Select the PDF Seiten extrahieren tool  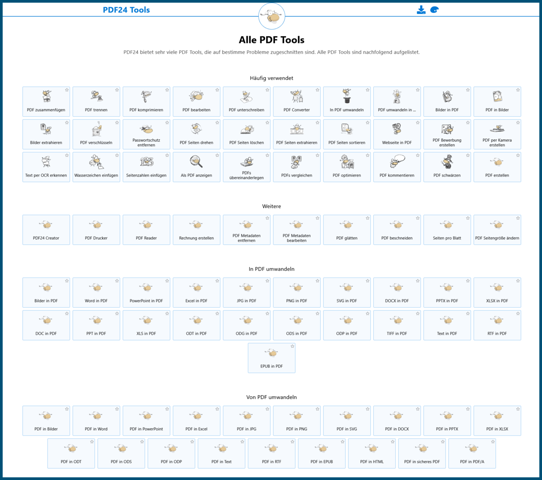tap(297, 134)
